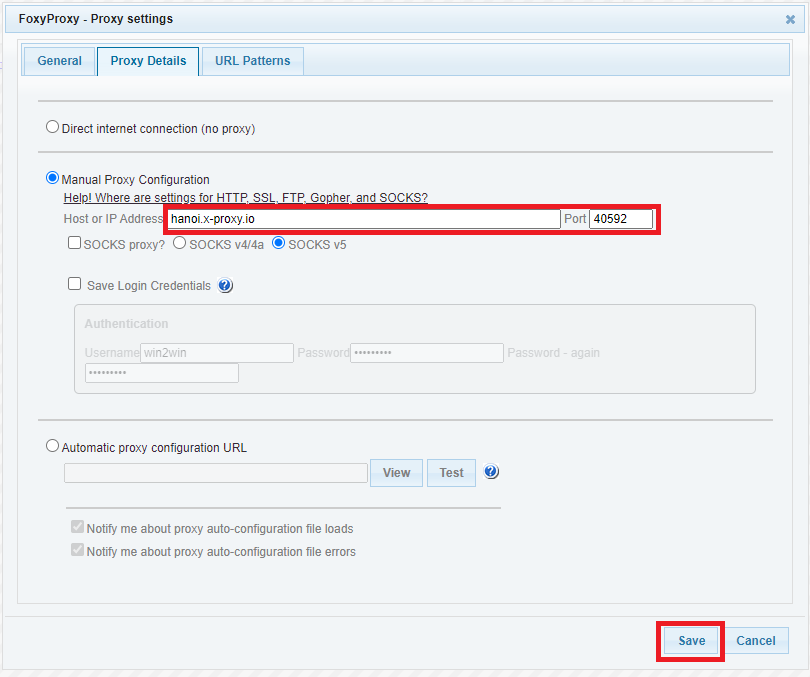The height and width of the screenshot is (677, 810).
Task: Enable Save Login Credentials checkbox
Action: click(74, 284)
